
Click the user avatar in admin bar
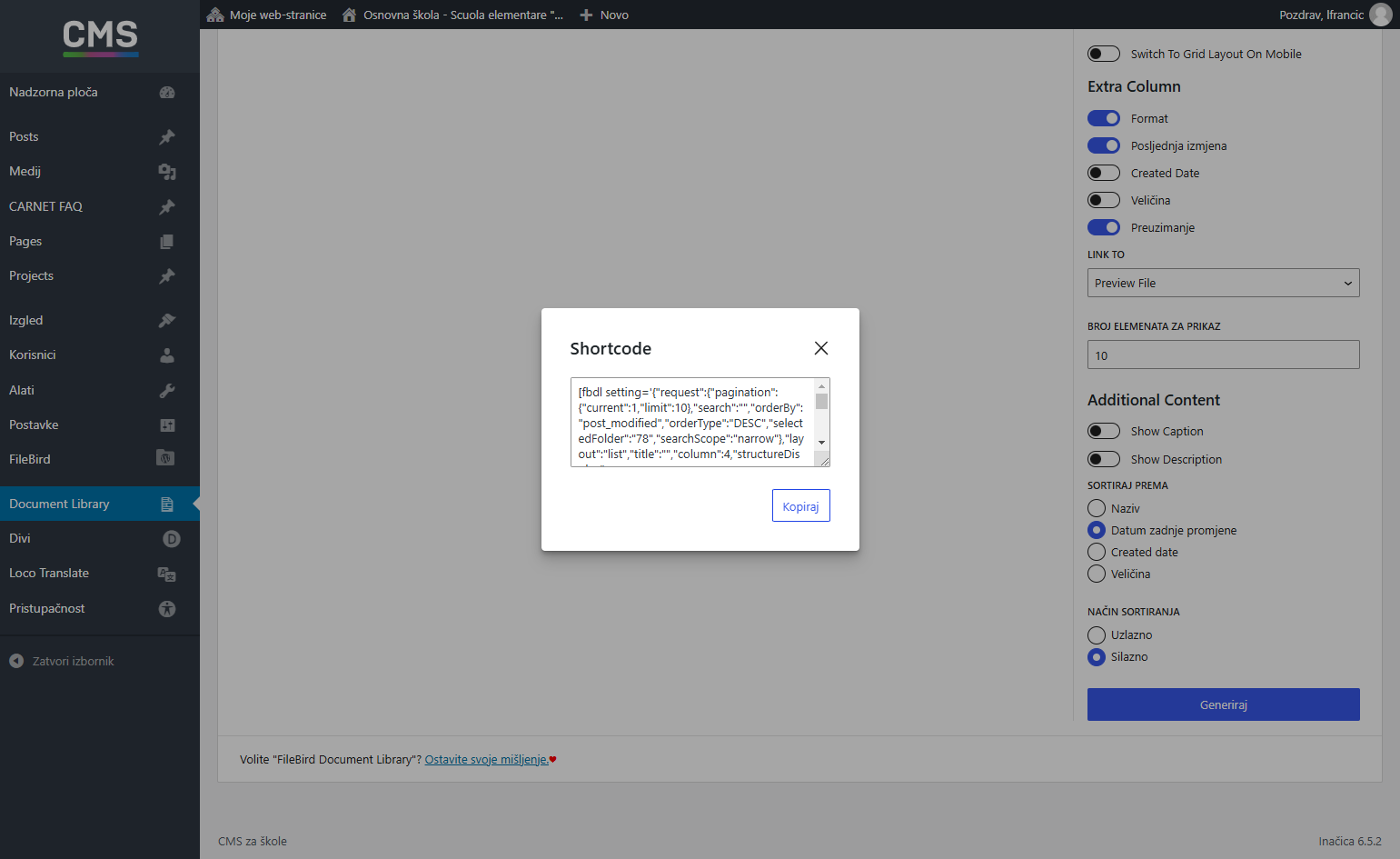(1381, 15)
